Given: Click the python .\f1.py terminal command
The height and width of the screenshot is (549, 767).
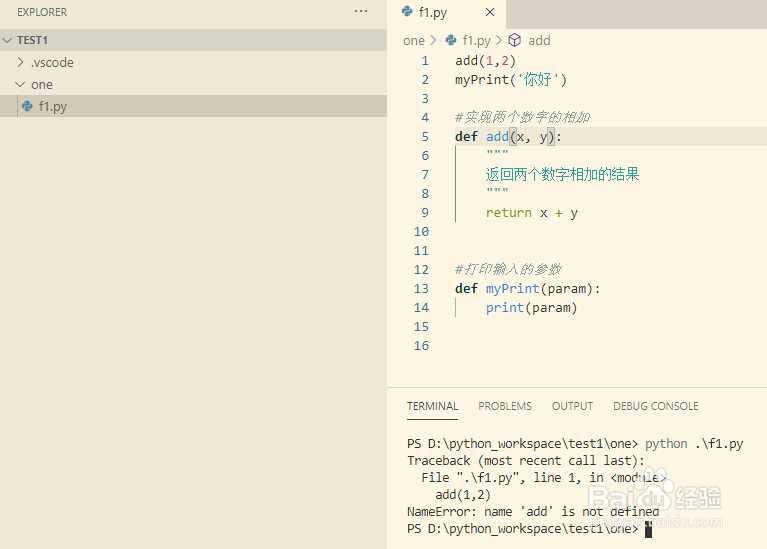Looking at the screenshot, I should point(694,444).
